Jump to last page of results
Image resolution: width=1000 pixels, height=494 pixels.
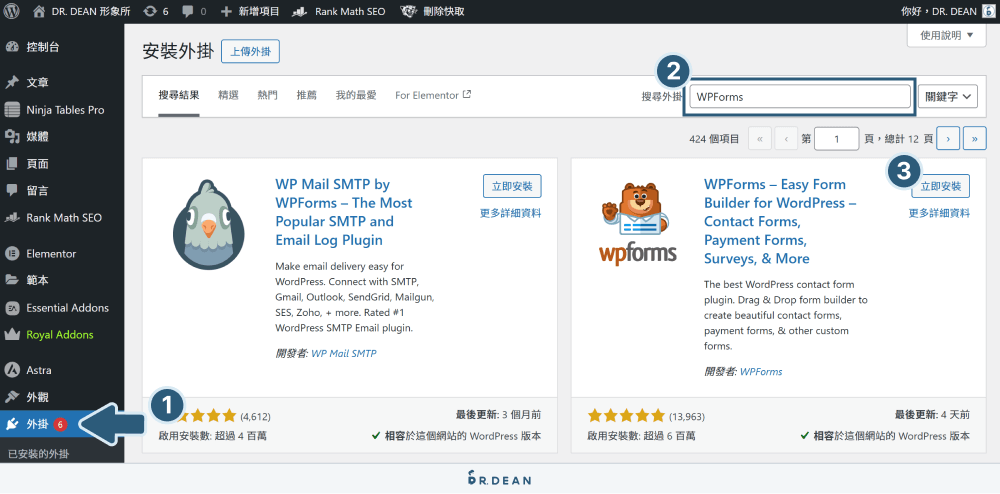pyautogui.click(x=974, y=138)
